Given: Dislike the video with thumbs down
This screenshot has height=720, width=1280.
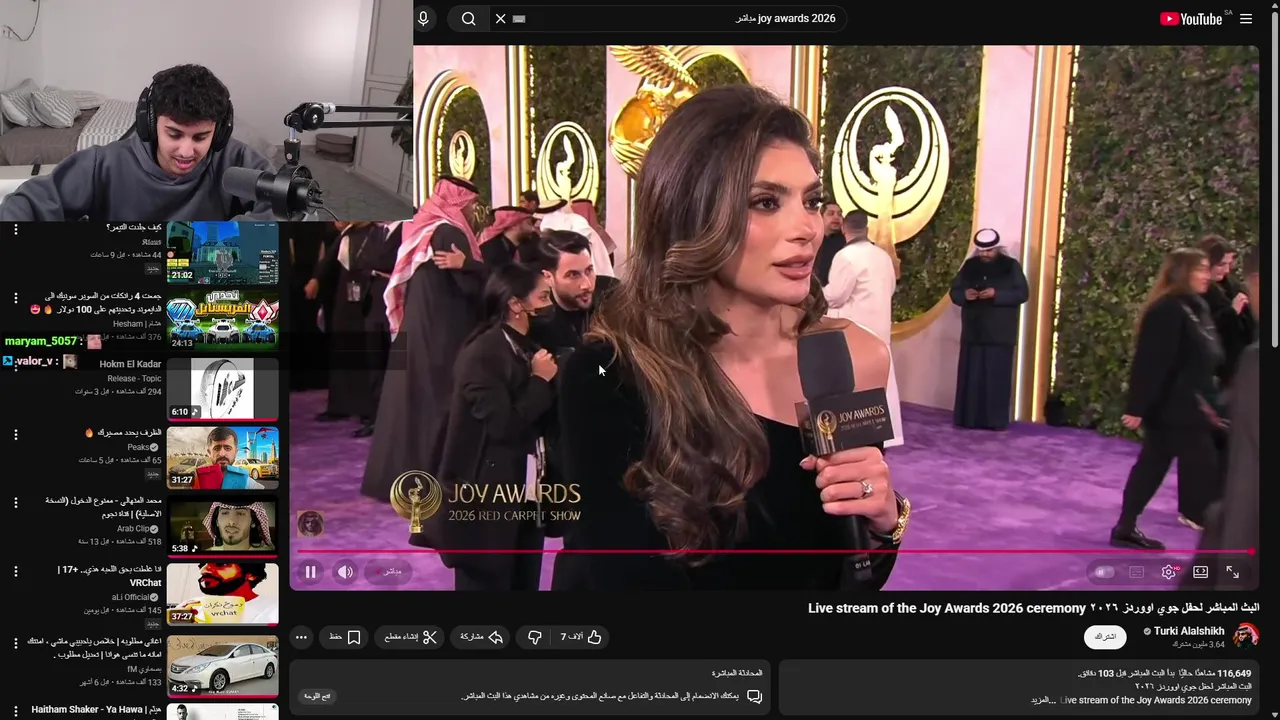Looking at the screenshot, I should pos(535,637).
